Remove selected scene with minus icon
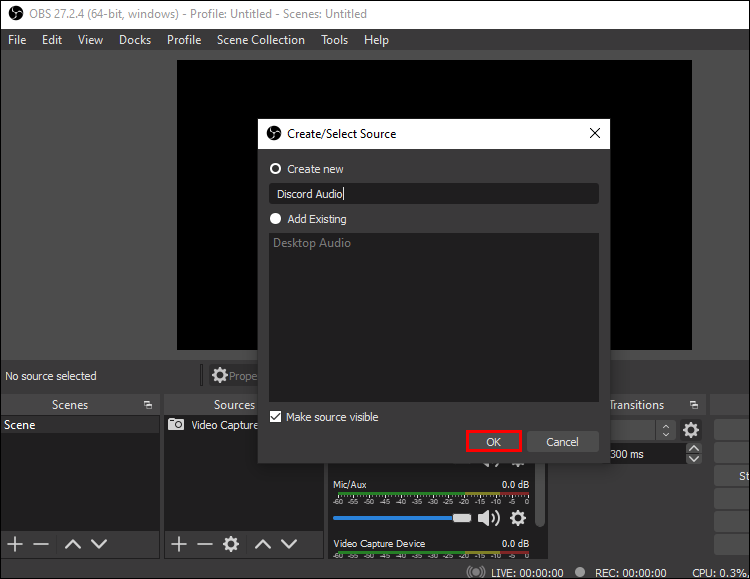The image size is (750, 579). click(x=41, y=544)
